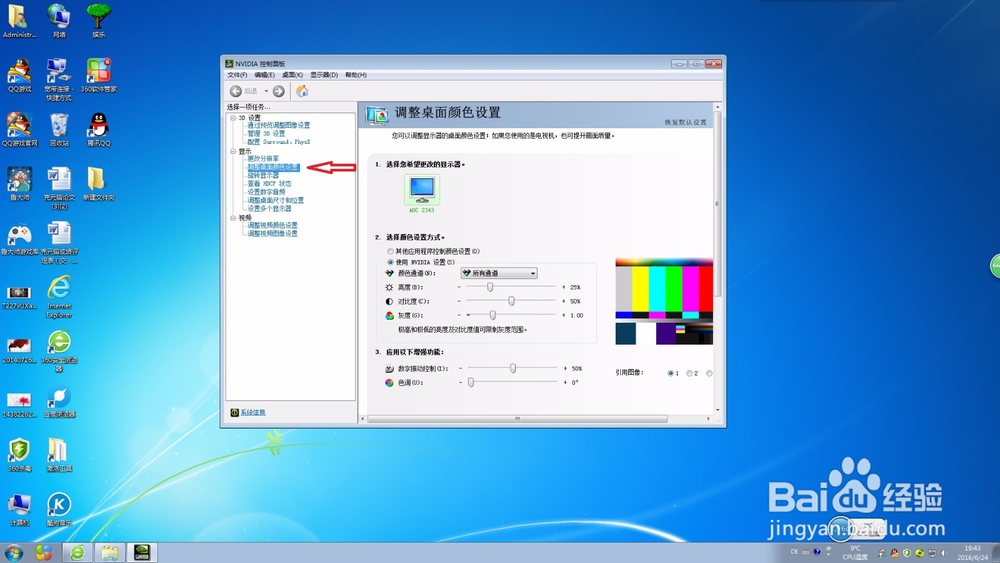Click the 360 browser taskbar icon
The image size is (1000, 563).
pos(78,552)
